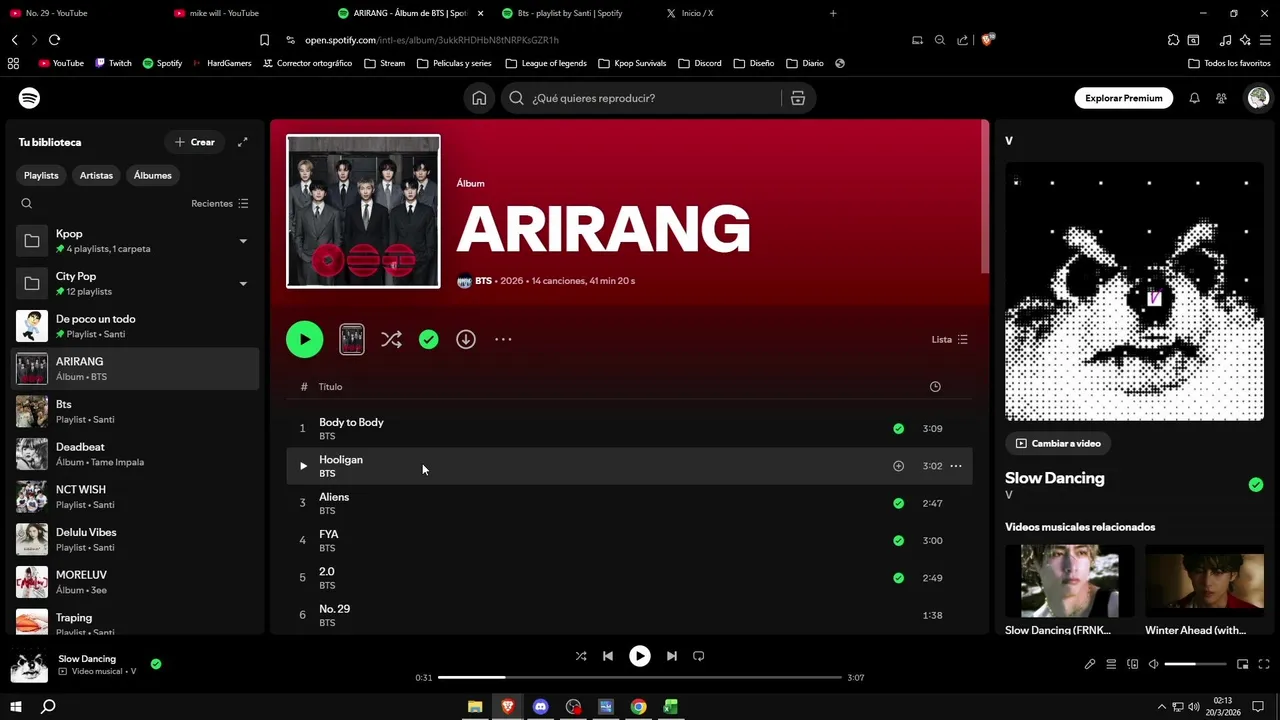
Task: Toggle saved checkmark for Slow Dancing in side panel
Action: (x=1256, y=484)
